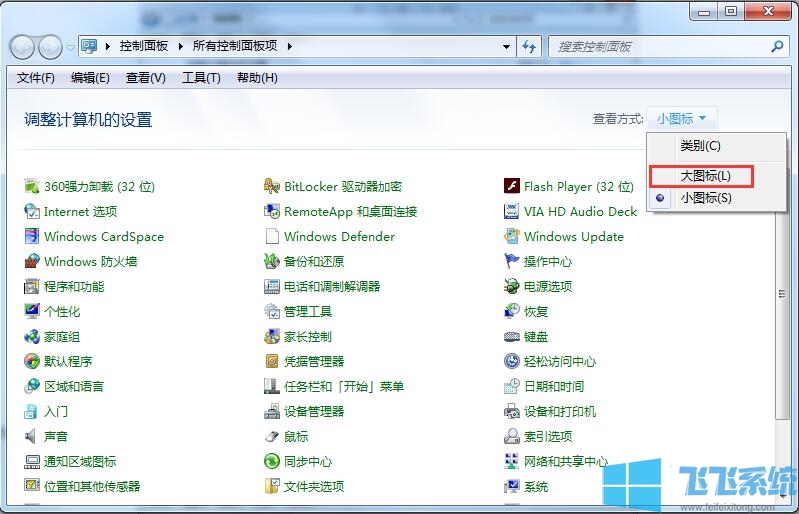Image resolution: width=799 pixels, height=514 pixels.
Task: Click the 键盘 keyboard icon
Action: (x=512, y=337)
